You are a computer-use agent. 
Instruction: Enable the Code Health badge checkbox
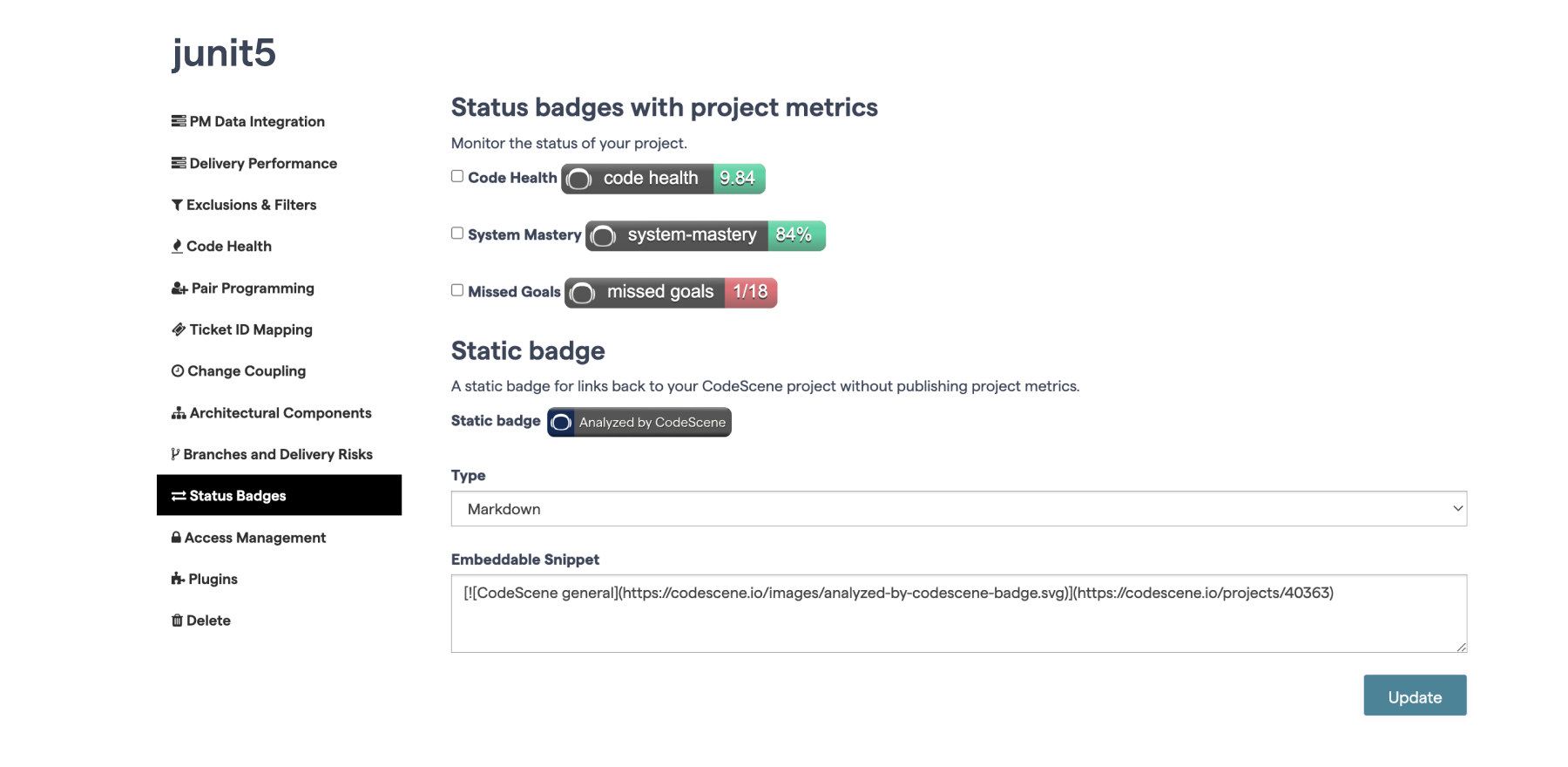pyautogui.click(x=456, y=175)
